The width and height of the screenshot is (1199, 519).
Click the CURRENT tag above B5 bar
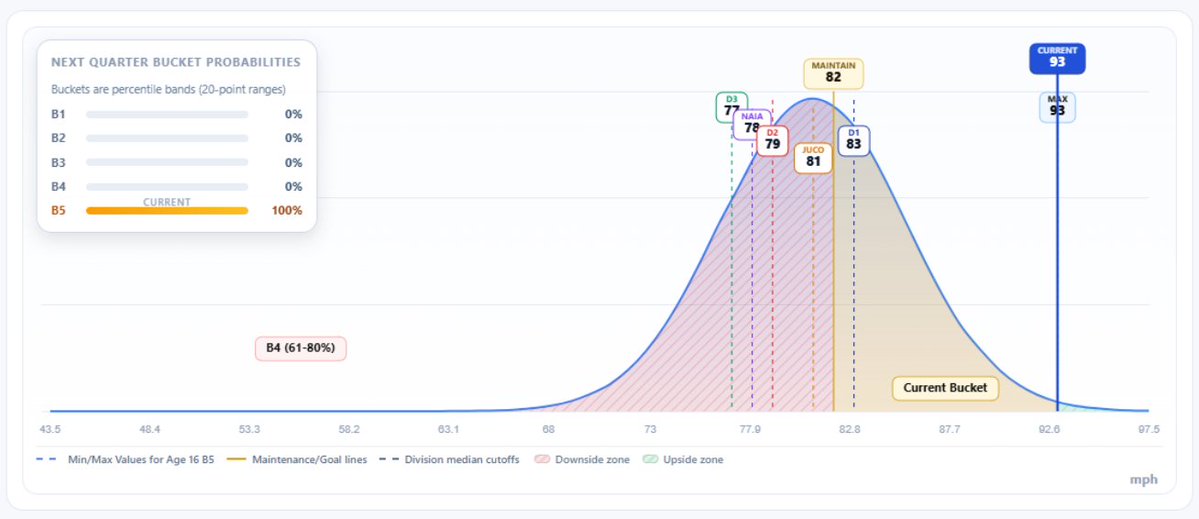[x=167, y=202]
